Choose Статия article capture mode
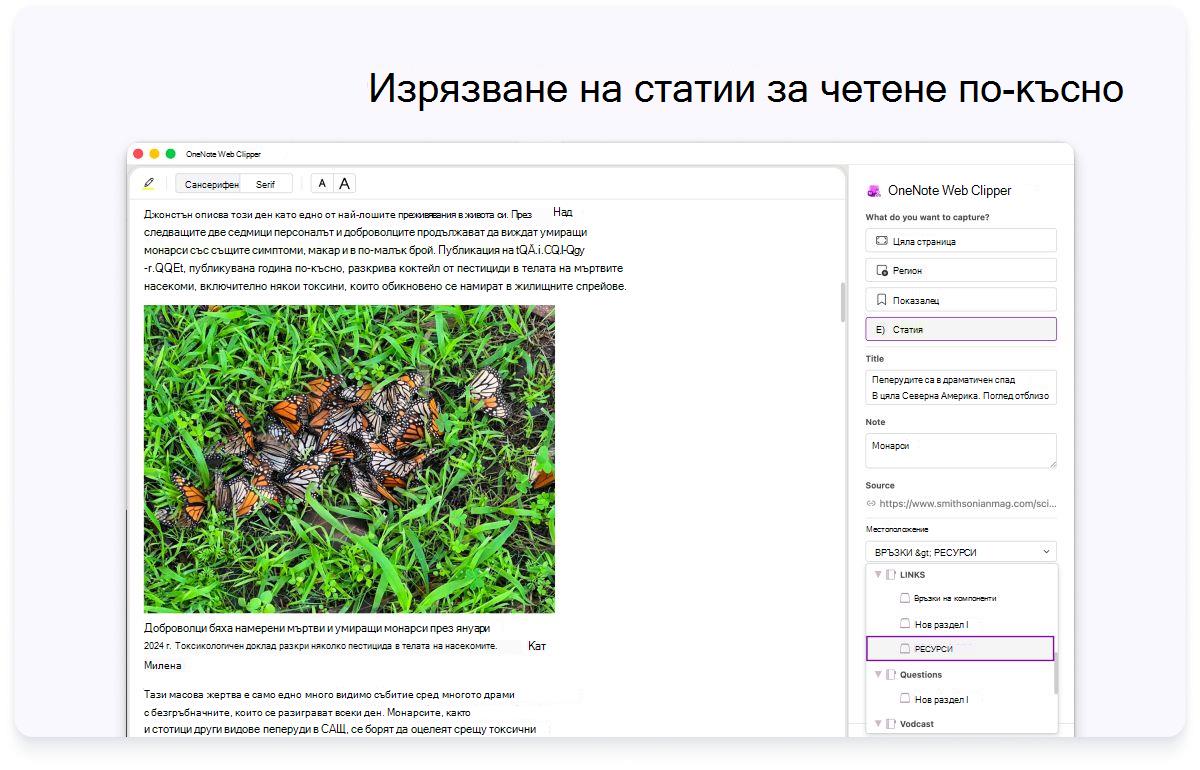This screenshot has height=770, width=1200. (x=961, y=329)
